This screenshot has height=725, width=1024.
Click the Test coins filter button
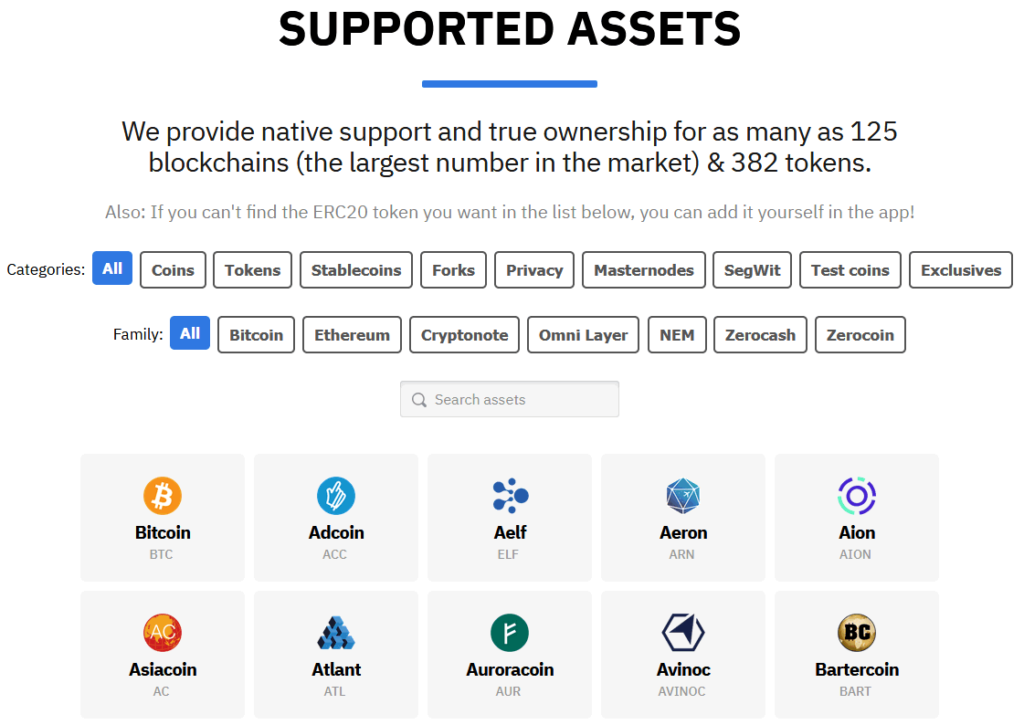[x=849, y=269]
